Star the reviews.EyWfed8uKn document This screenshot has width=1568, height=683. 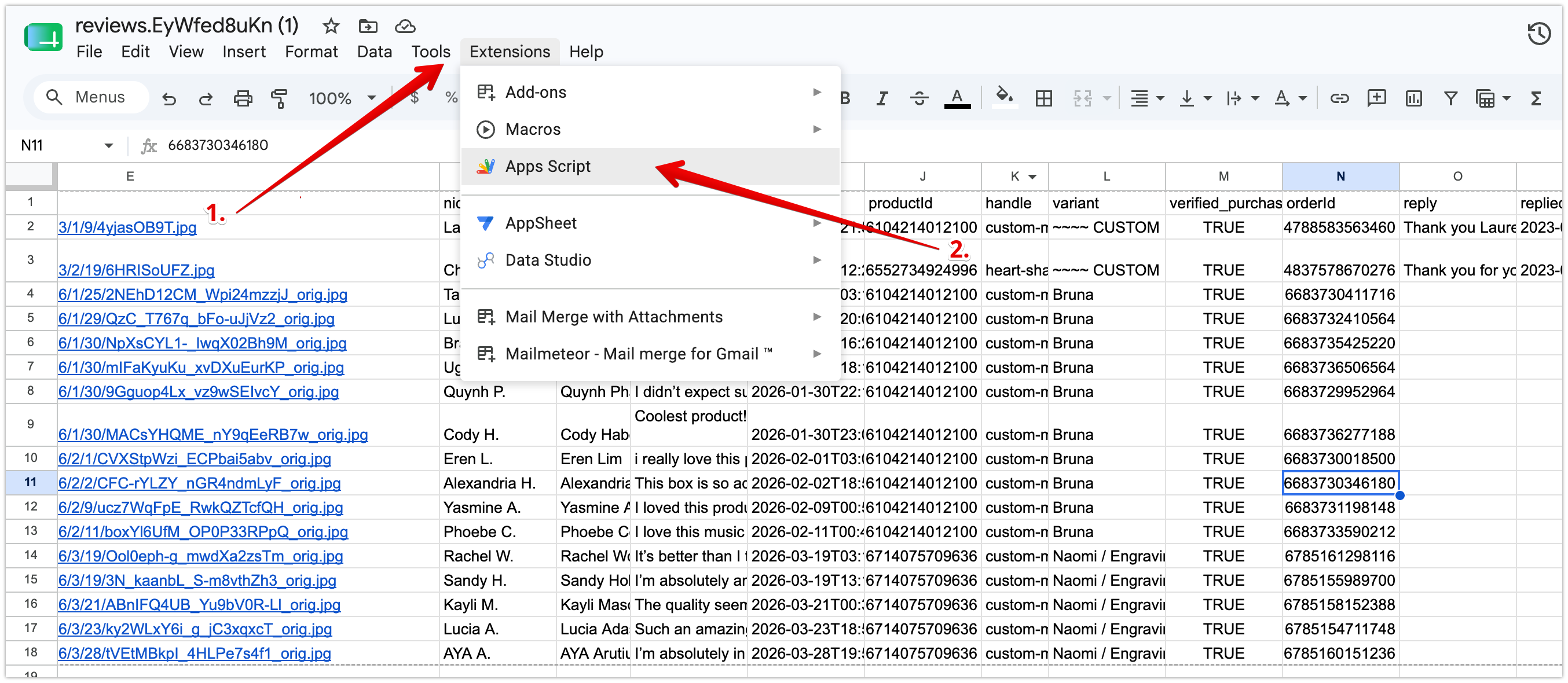331,25
